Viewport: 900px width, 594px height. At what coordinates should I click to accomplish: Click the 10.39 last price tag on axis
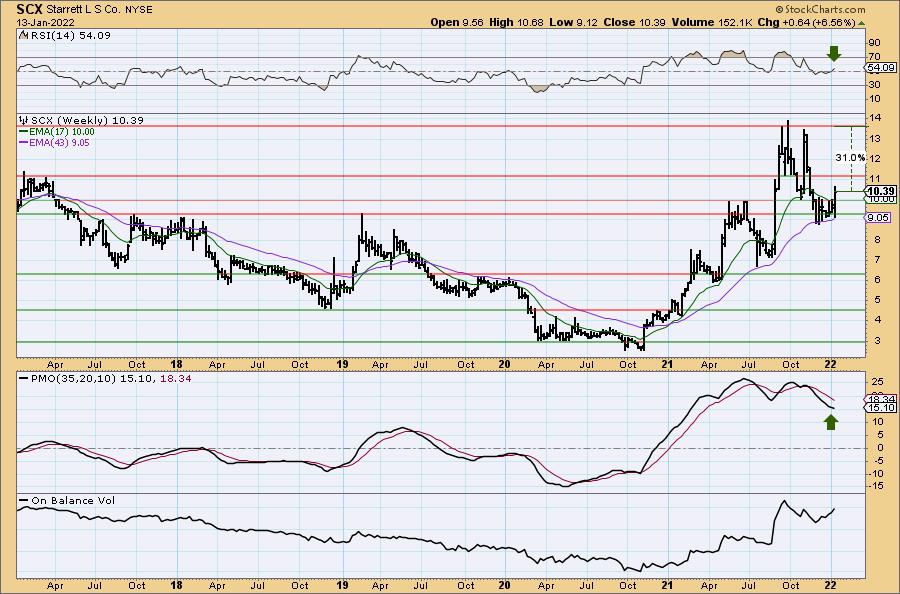(x=880, y=191)
